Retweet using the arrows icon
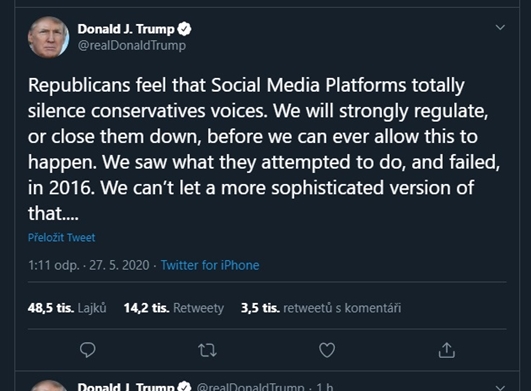Viewport: 531px width, 391px height. coord(207,350)
